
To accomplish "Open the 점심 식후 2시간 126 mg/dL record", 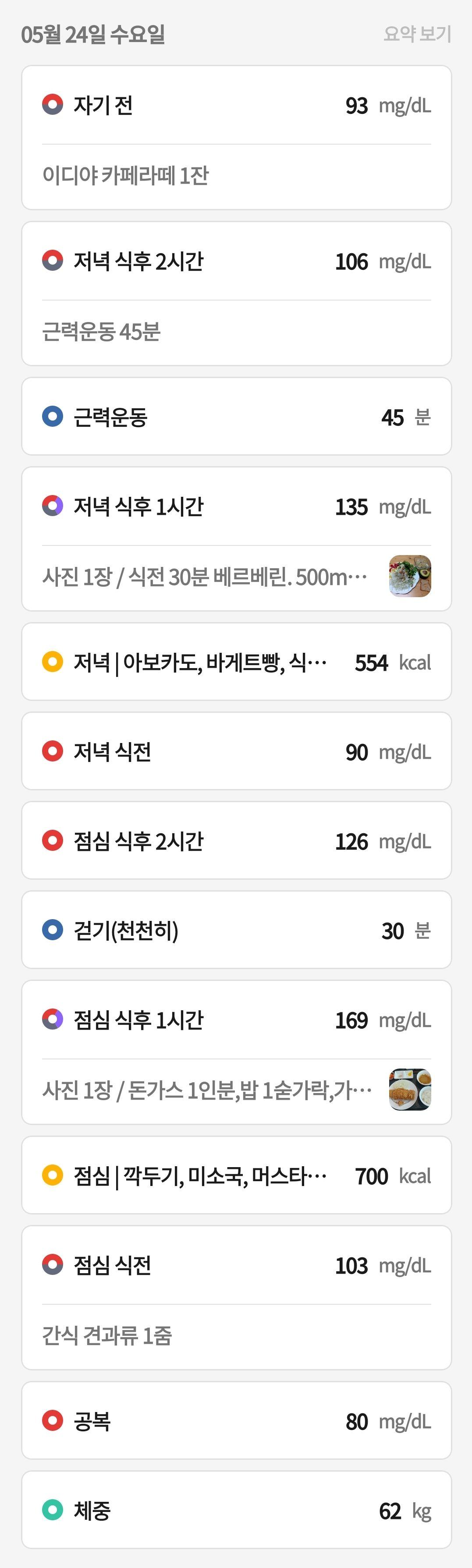I will pos(236,841).
